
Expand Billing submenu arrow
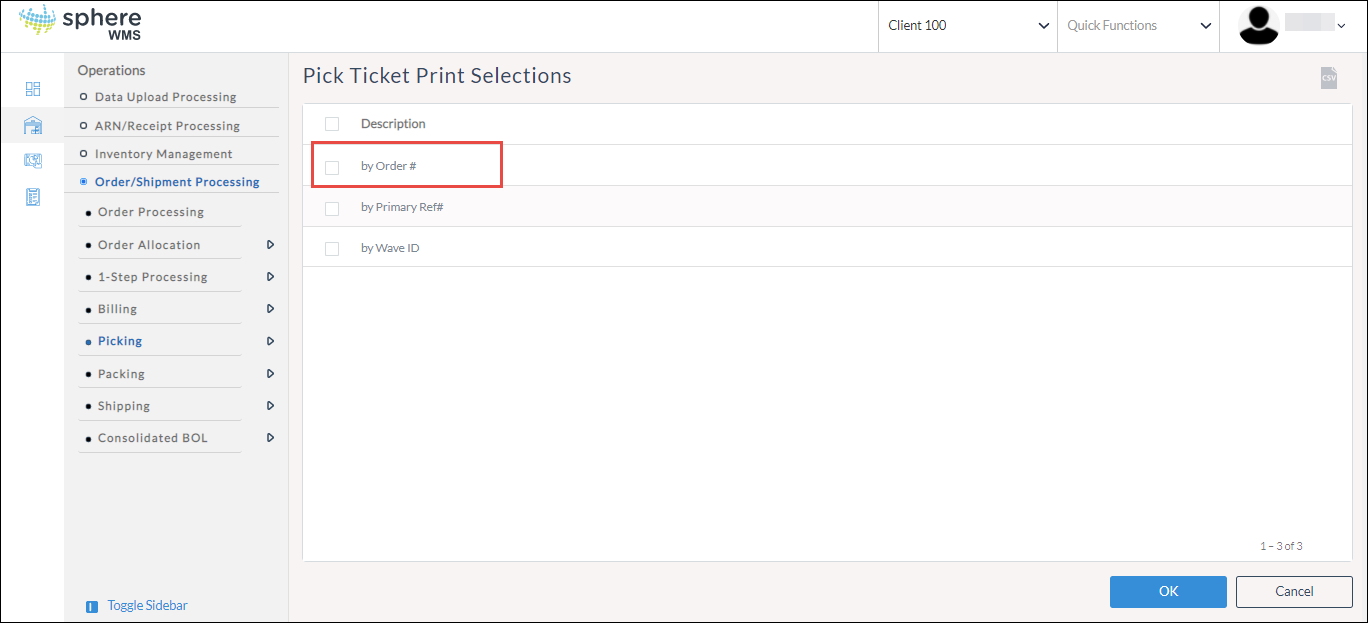coord(270,309)
